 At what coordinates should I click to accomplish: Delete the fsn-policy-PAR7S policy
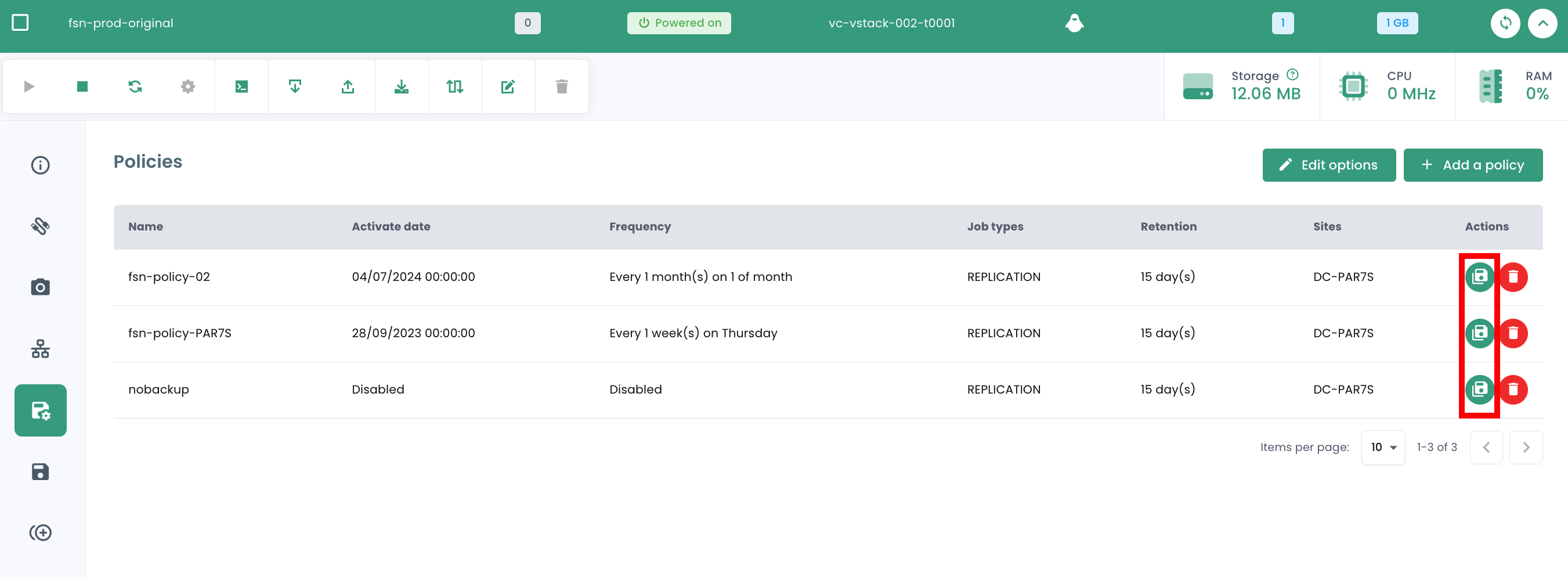tap(1513, 333)
